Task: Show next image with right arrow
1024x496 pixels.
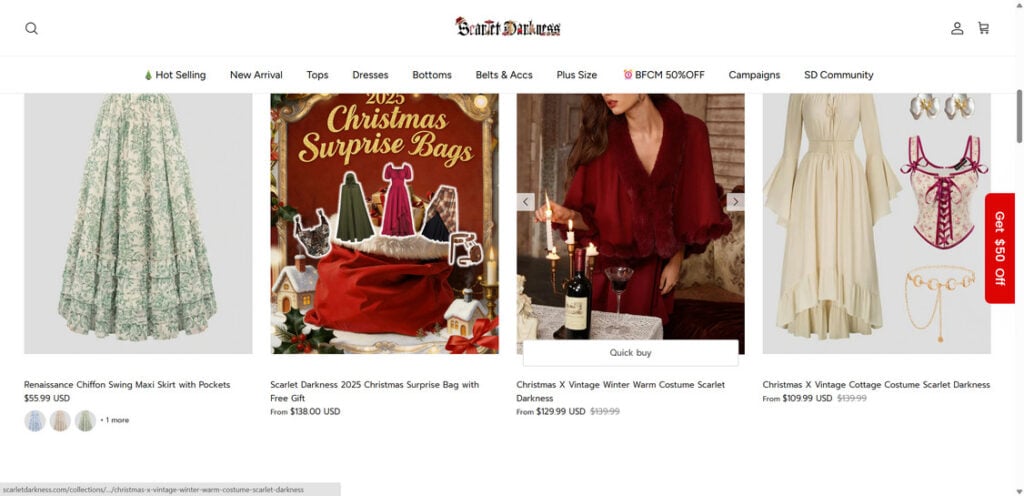Action: (x=735, y=202)
